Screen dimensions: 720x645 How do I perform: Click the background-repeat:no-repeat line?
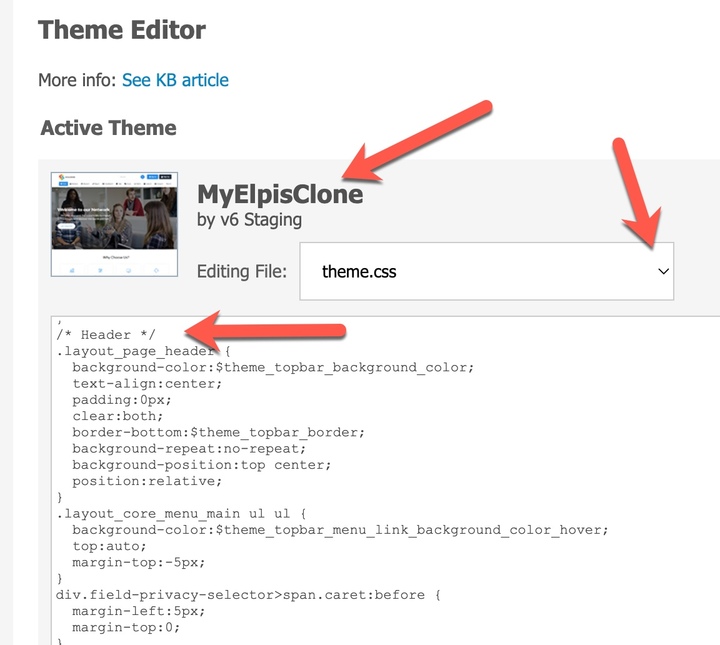(x=189, y=449)
